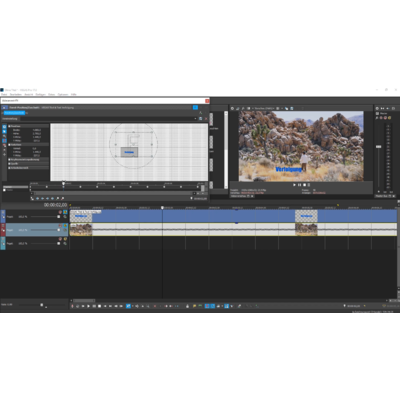Open the Vorschau quality dropdown
The image size is (400, 400).
[x=264, y=108]
